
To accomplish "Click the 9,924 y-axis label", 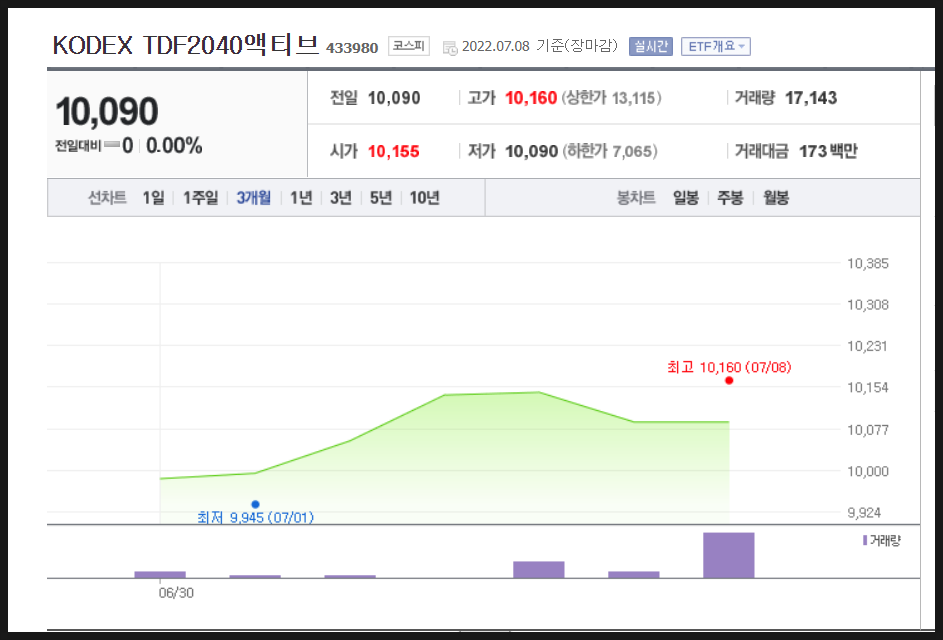I will [864, 512].
